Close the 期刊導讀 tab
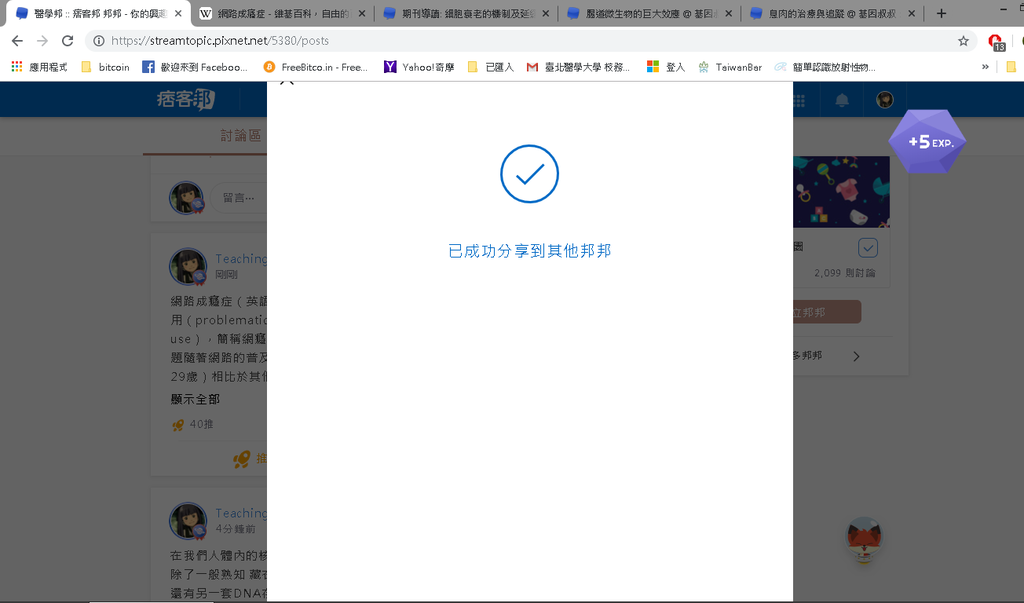 [x=545, y=13]
